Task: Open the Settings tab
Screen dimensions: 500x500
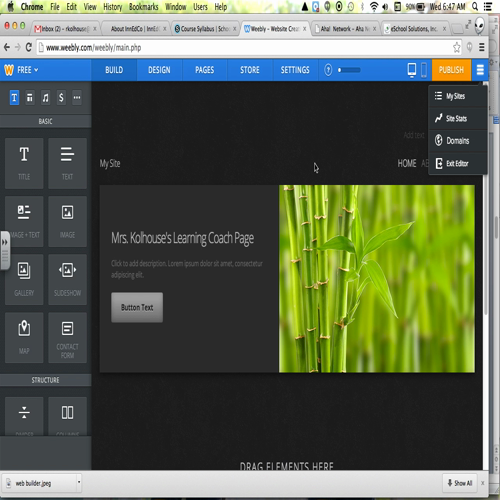Action: coord(295,70)
